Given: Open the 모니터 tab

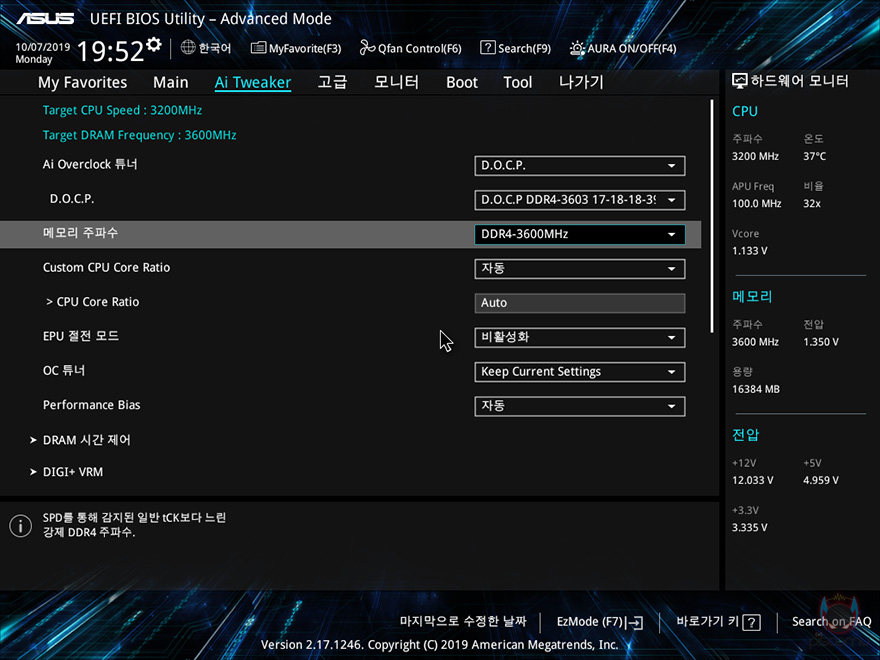Looking at the screenshot, I should pos(396,82).
